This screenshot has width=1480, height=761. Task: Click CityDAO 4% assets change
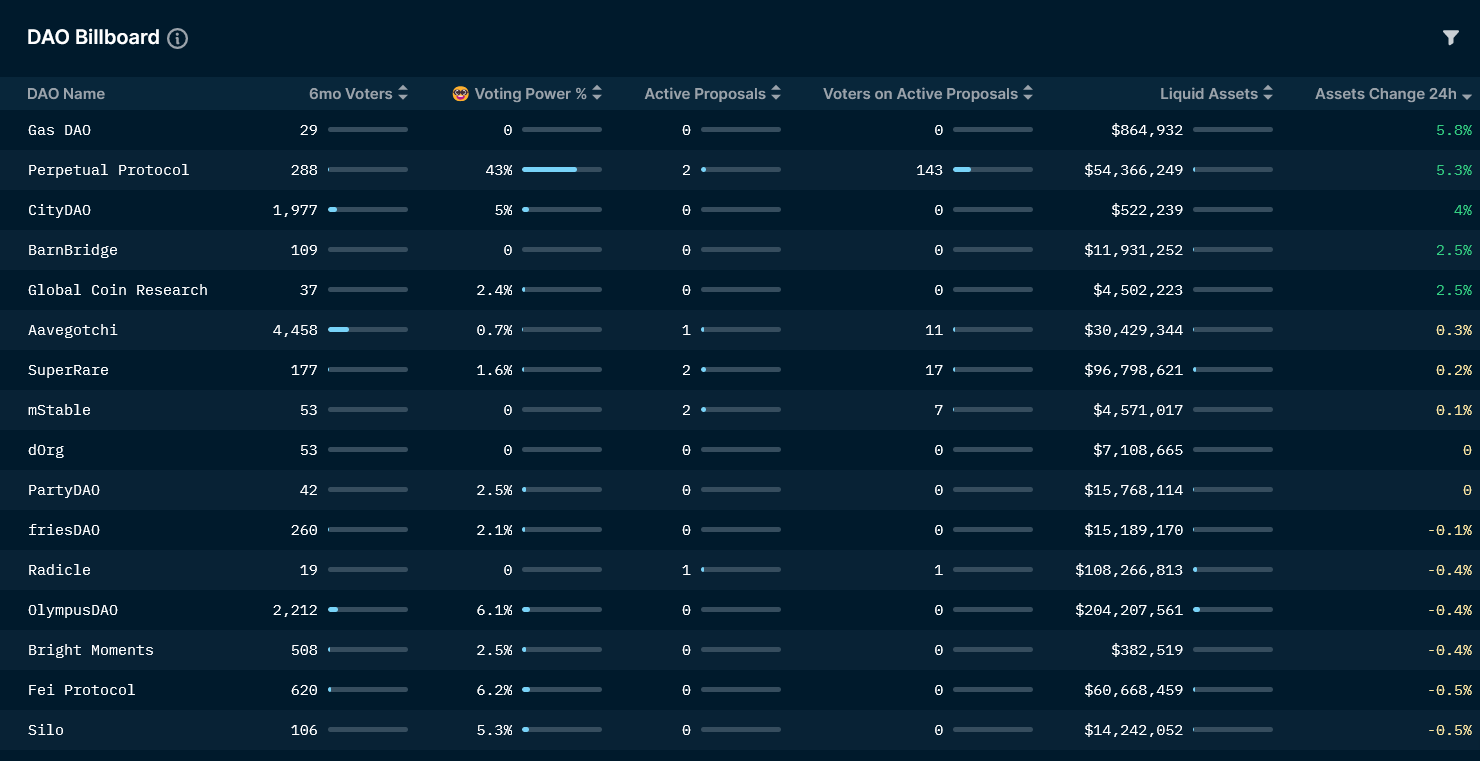[1463, 210]
